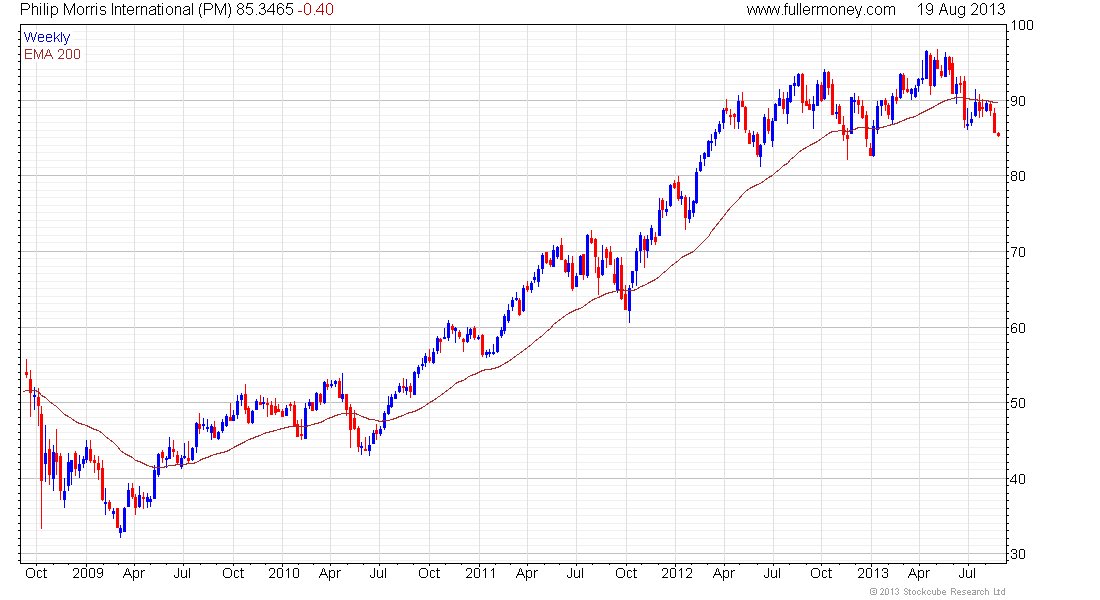
Task: Click the 60 price axis label
Action: point(1017,328)
